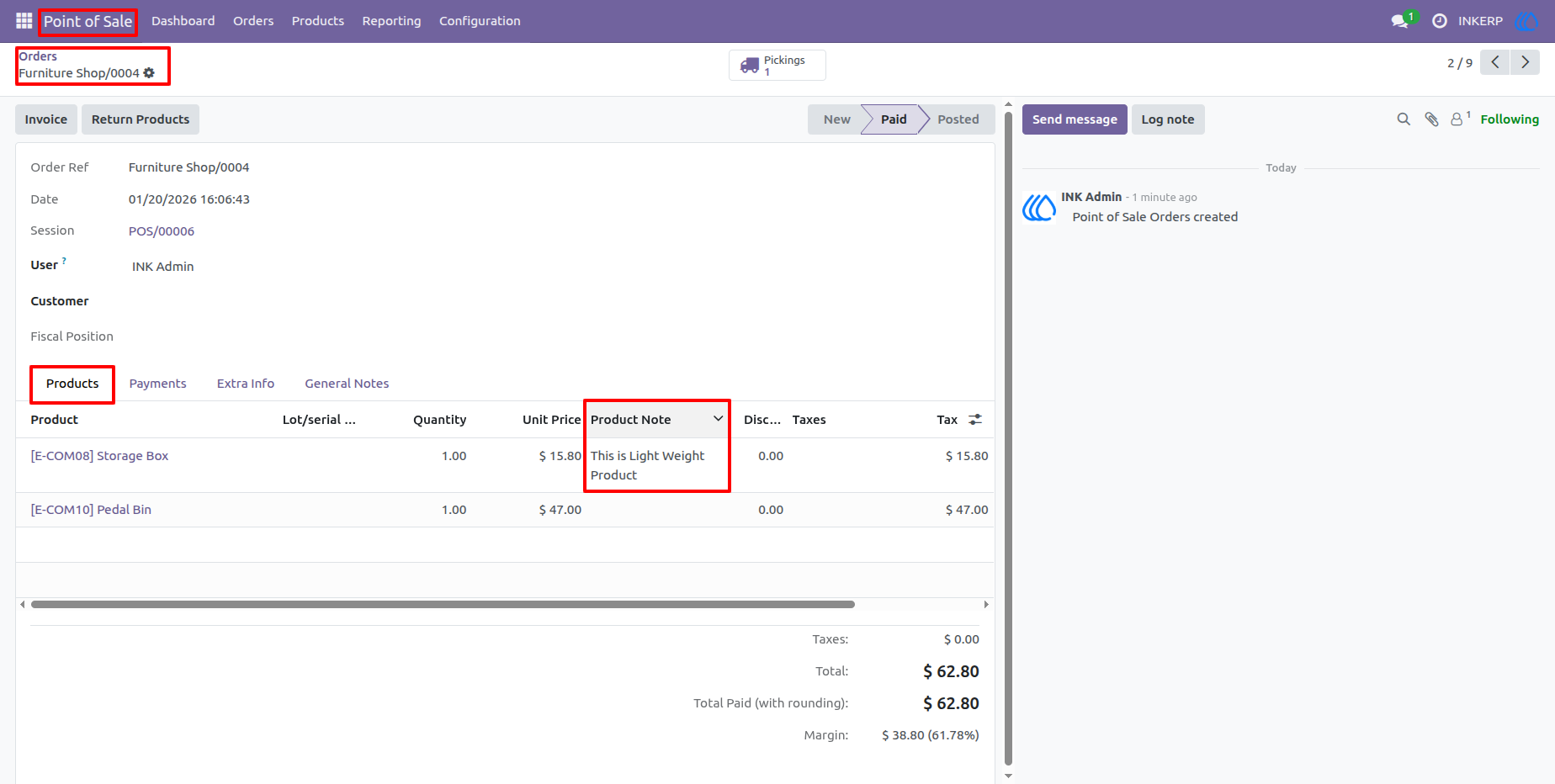
Task: Click the horizontal scrollbar under order lines
Action: [x=443, y=604]
